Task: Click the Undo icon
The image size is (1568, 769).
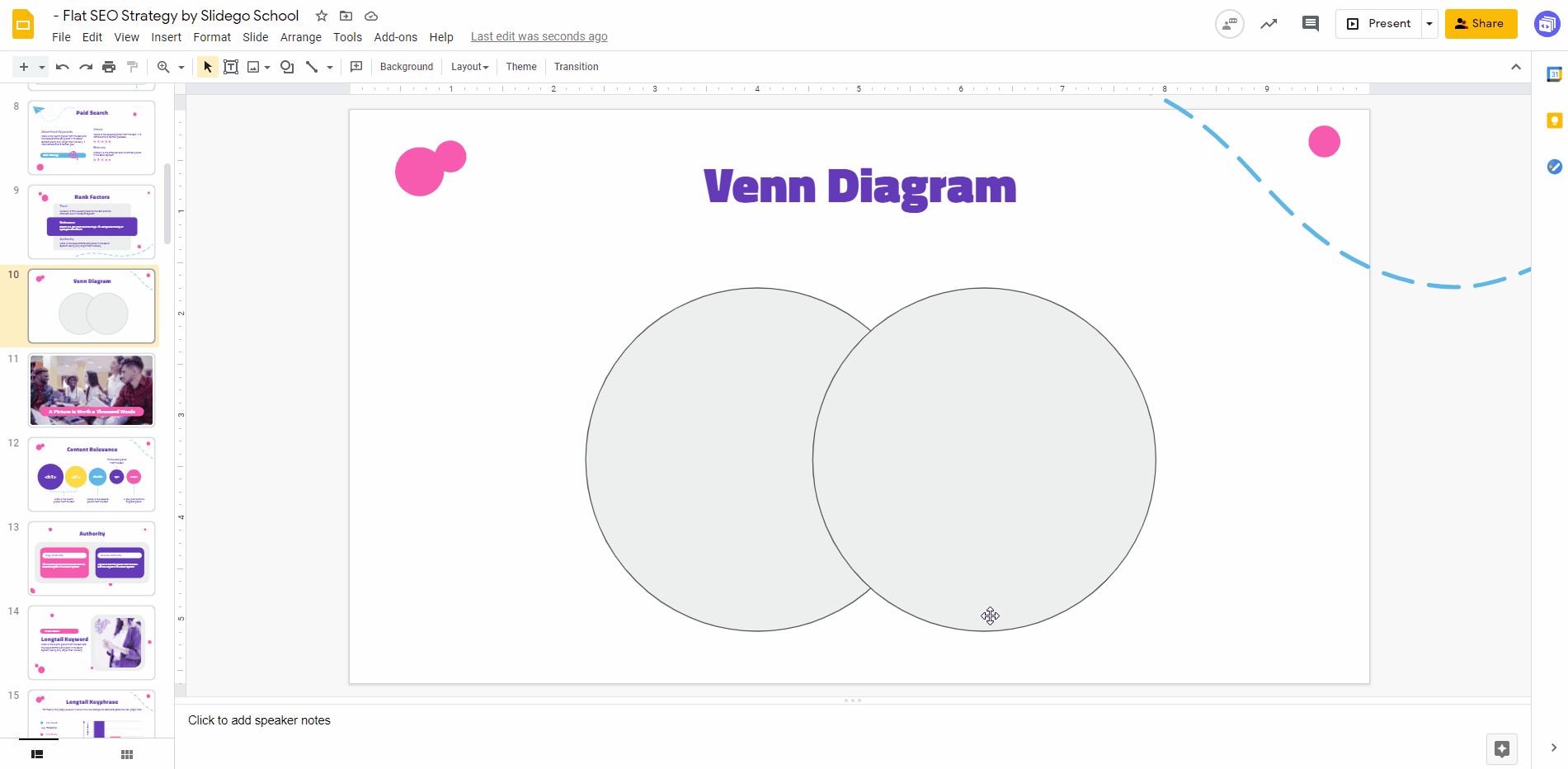Action: (x=62, y=67)
